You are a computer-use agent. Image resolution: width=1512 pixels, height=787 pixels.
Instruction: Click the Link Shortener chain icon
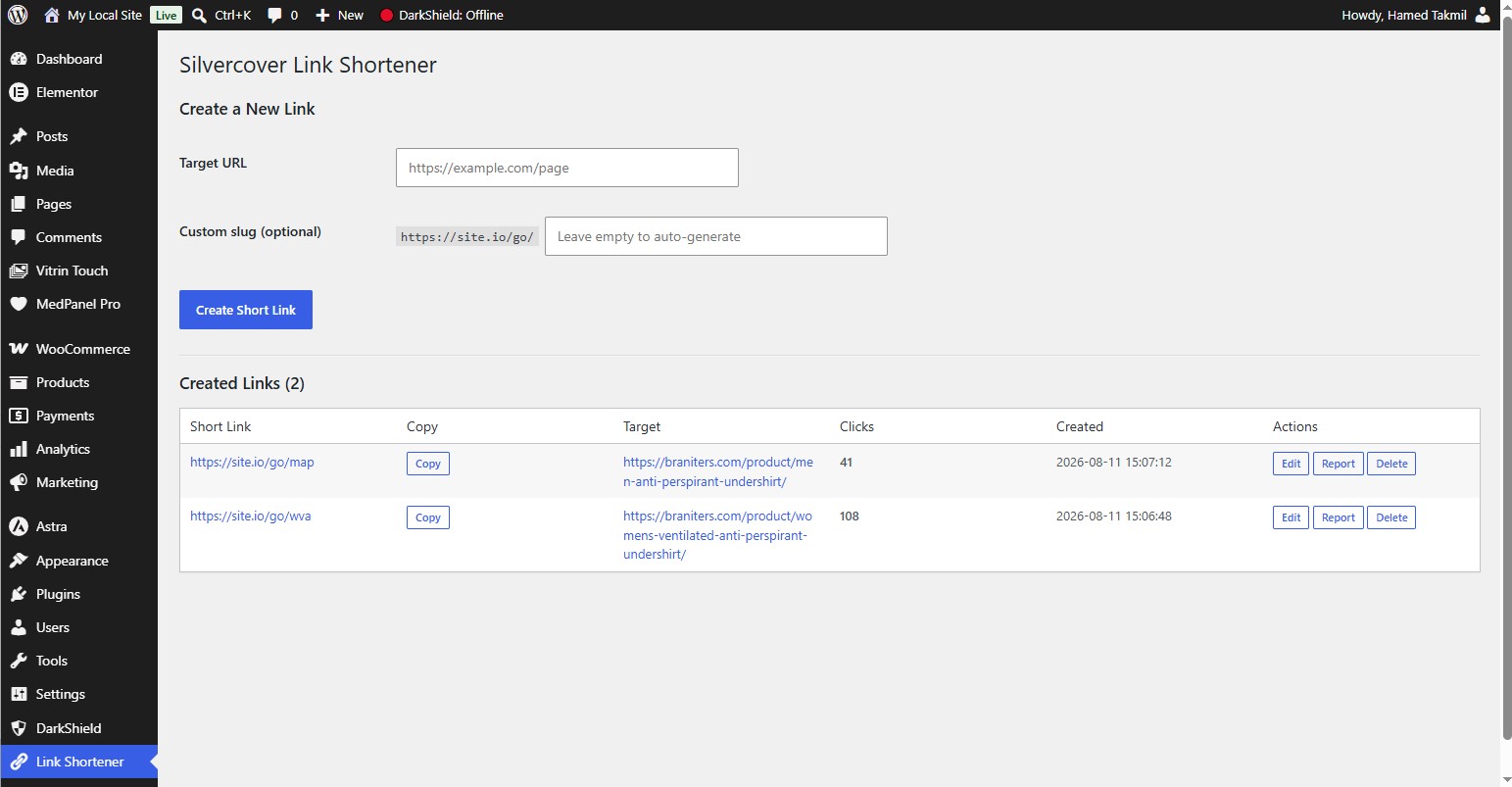(18, 762)
